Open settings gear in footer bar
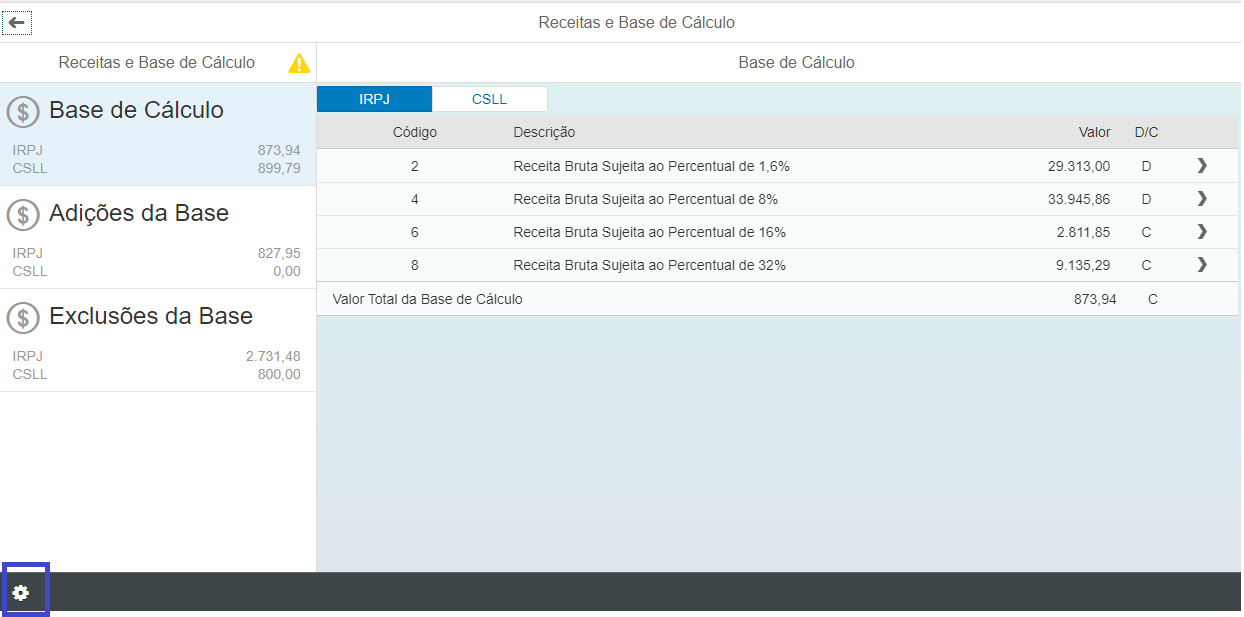 (21, 593)
